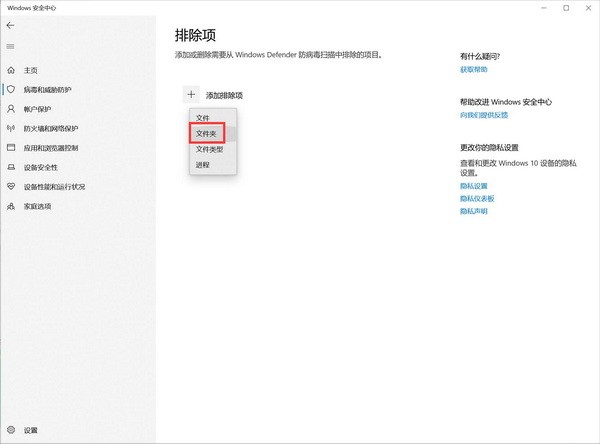Click the 更改你的隐私设置 heading
This screenshot has width=600, height=444.
point(489,148)
